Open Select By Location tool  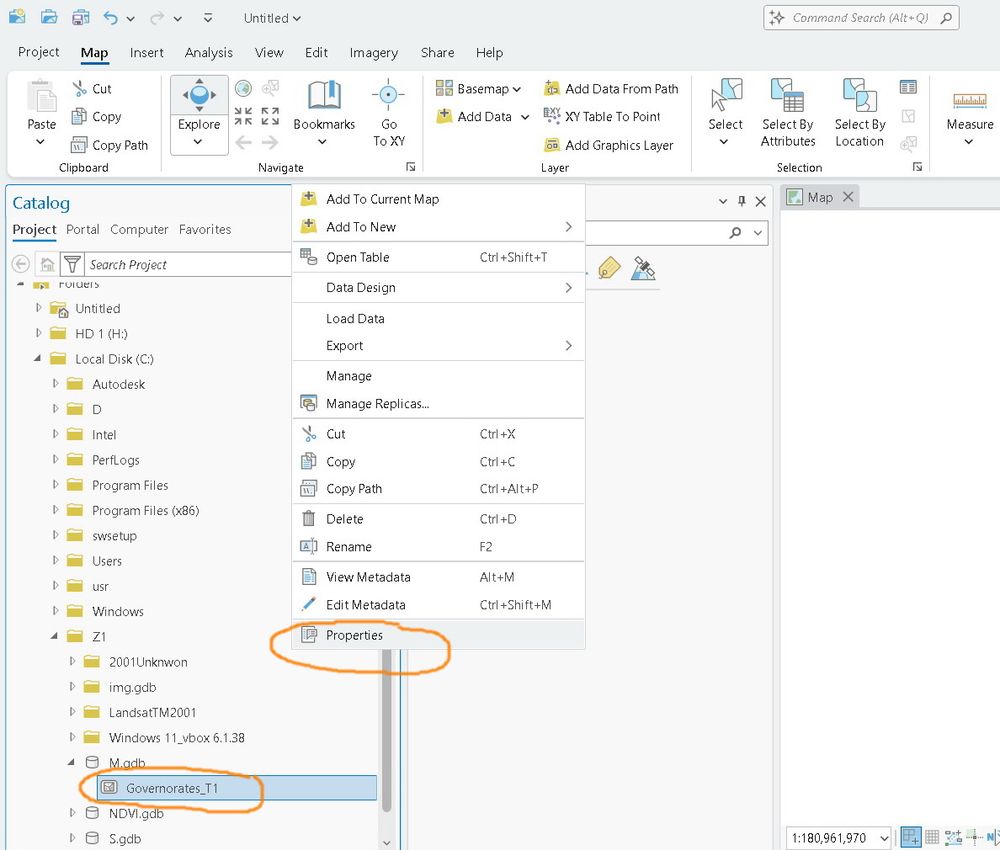tap(859, 113)
